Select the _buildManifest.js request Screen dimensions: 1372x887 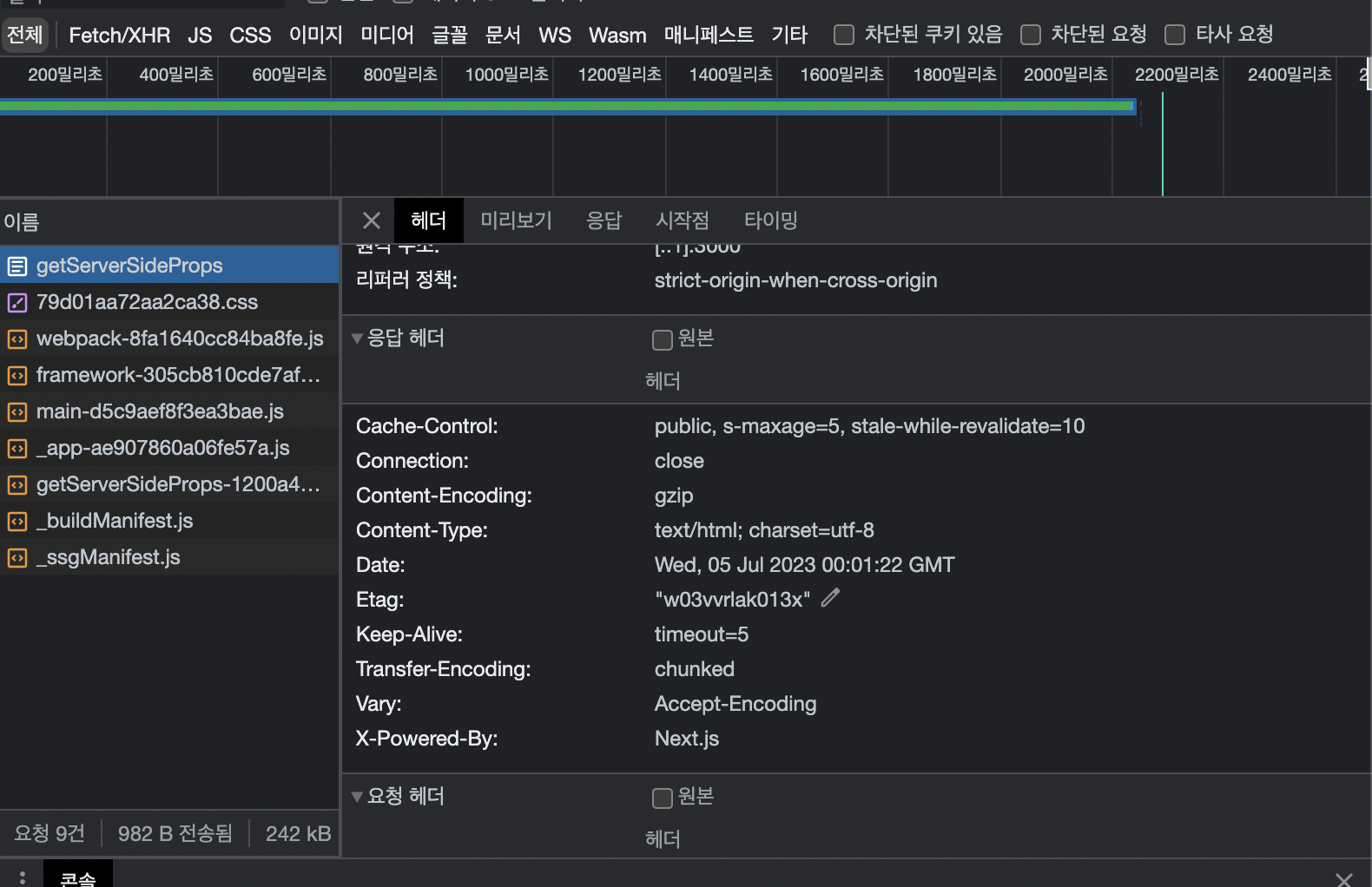click(169, 521)
